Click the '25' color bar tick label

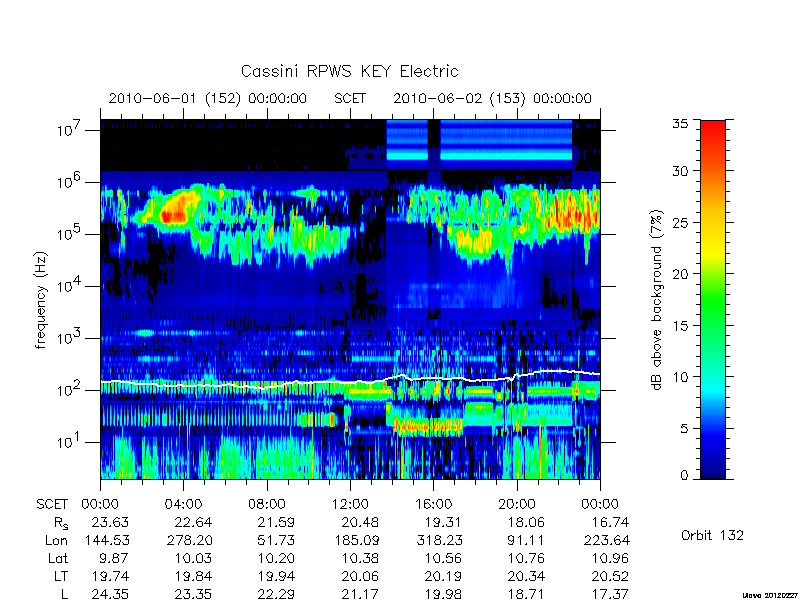681,222
